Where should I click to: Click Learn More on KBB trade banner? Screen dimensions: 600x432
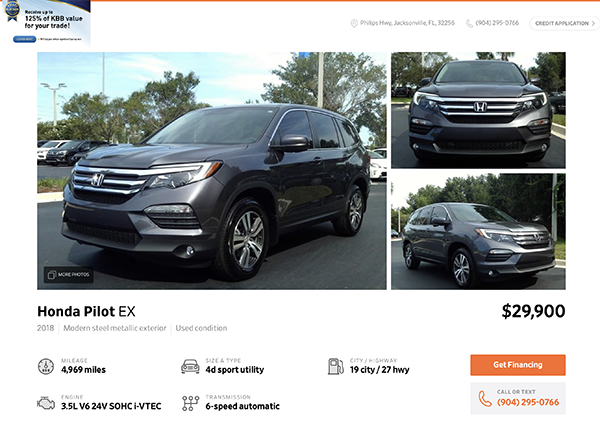point(24,39)
